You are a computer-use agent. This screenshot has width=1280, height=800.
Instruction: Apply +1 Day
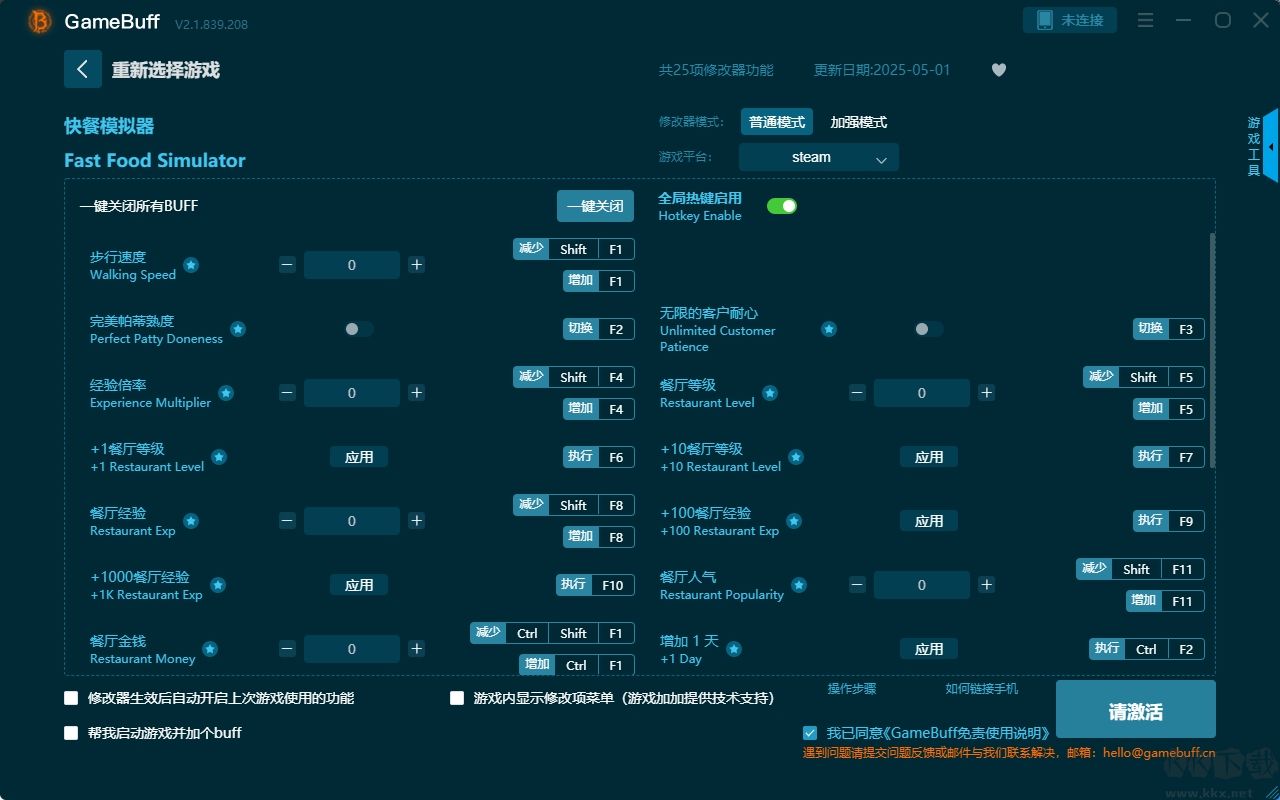(x=929, y=649)
